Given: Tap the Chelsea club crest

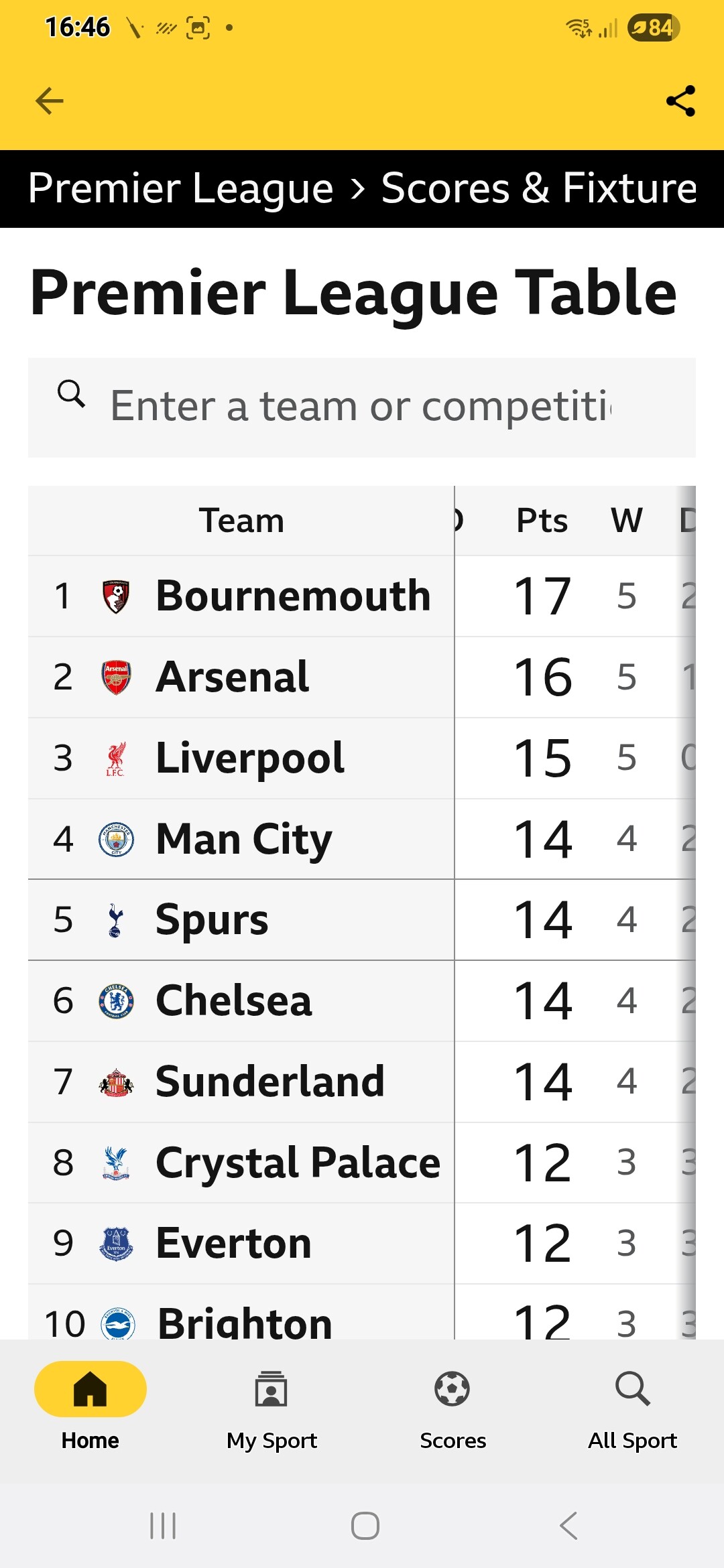Looking at the screenshot, I should (x=116, y=1001).
